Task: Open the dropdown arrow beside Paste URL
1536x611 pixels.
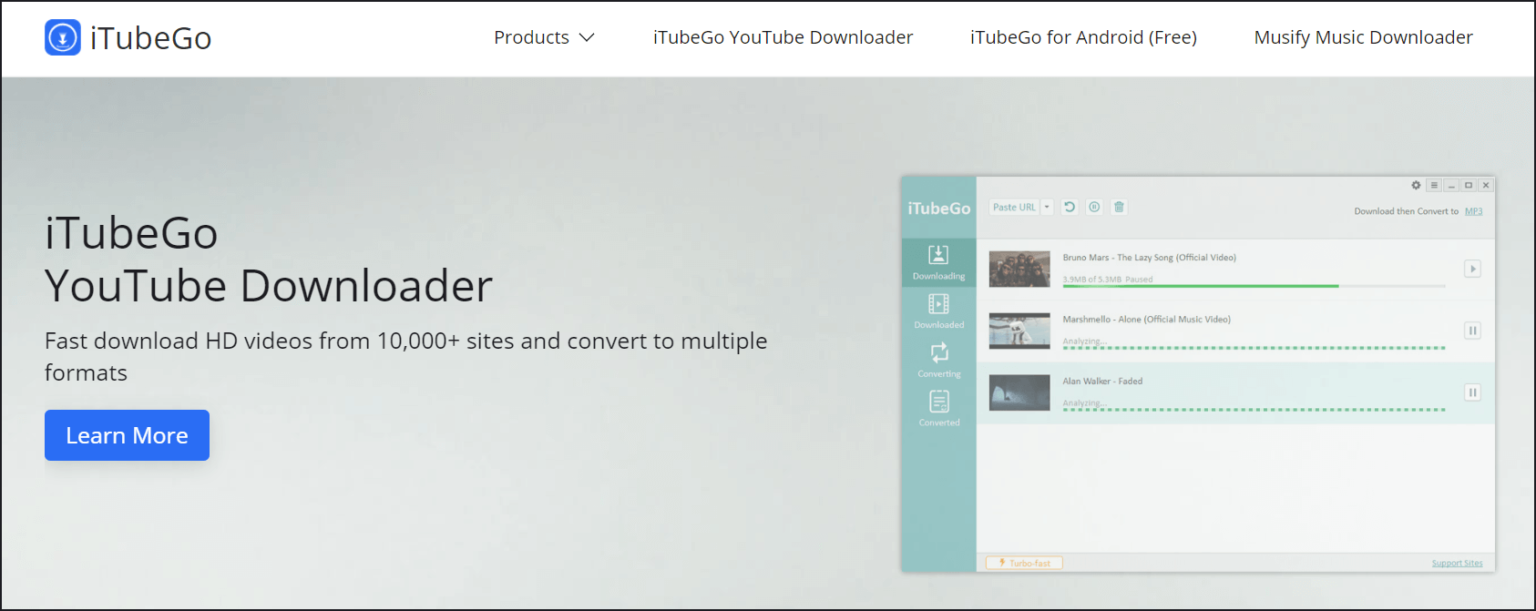Action: (1047, 207)
